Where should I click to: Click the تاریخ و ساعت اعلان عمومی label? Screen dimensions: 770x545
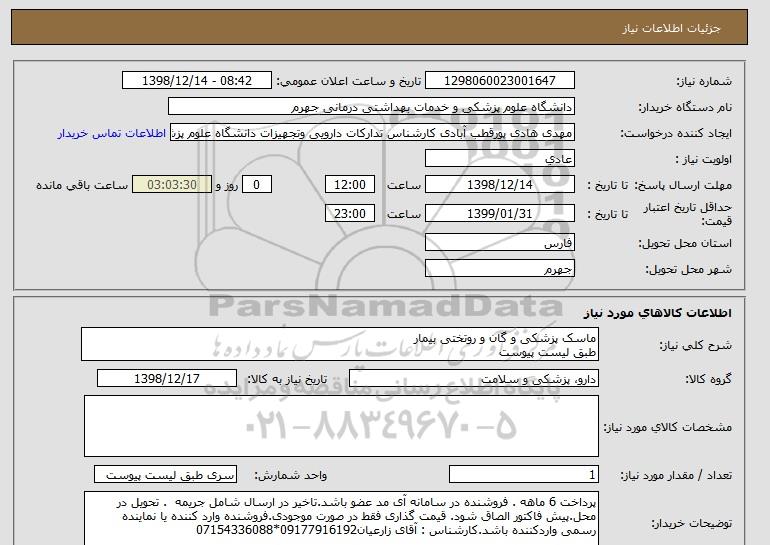click(x=349, y=81)
